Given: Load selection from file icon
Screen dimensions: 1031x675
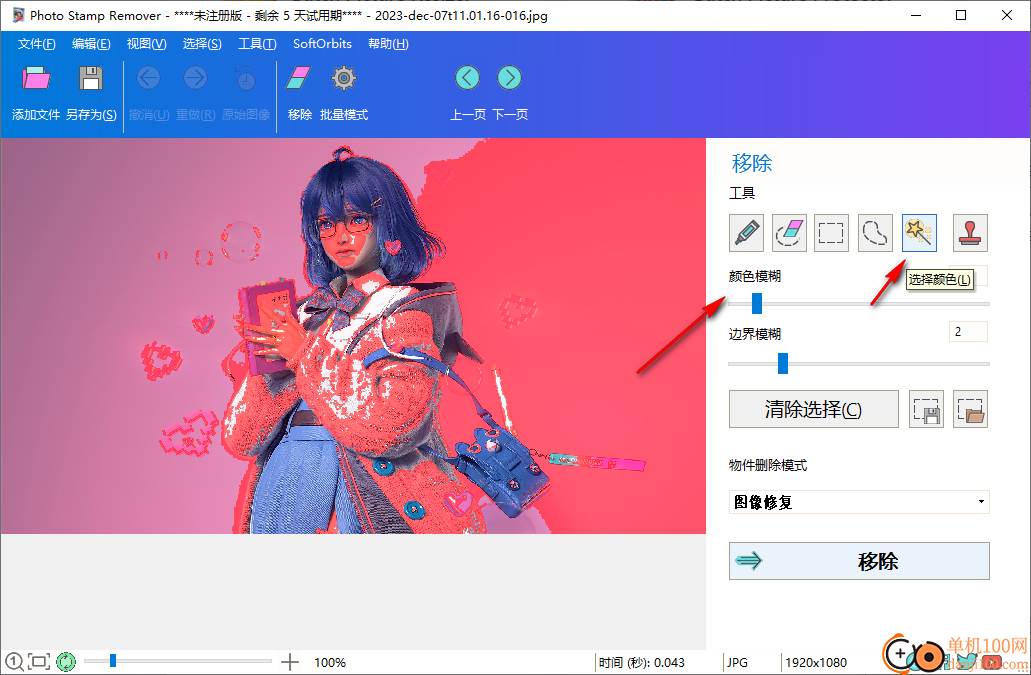Looking at the screenshot, I should 970,409.
